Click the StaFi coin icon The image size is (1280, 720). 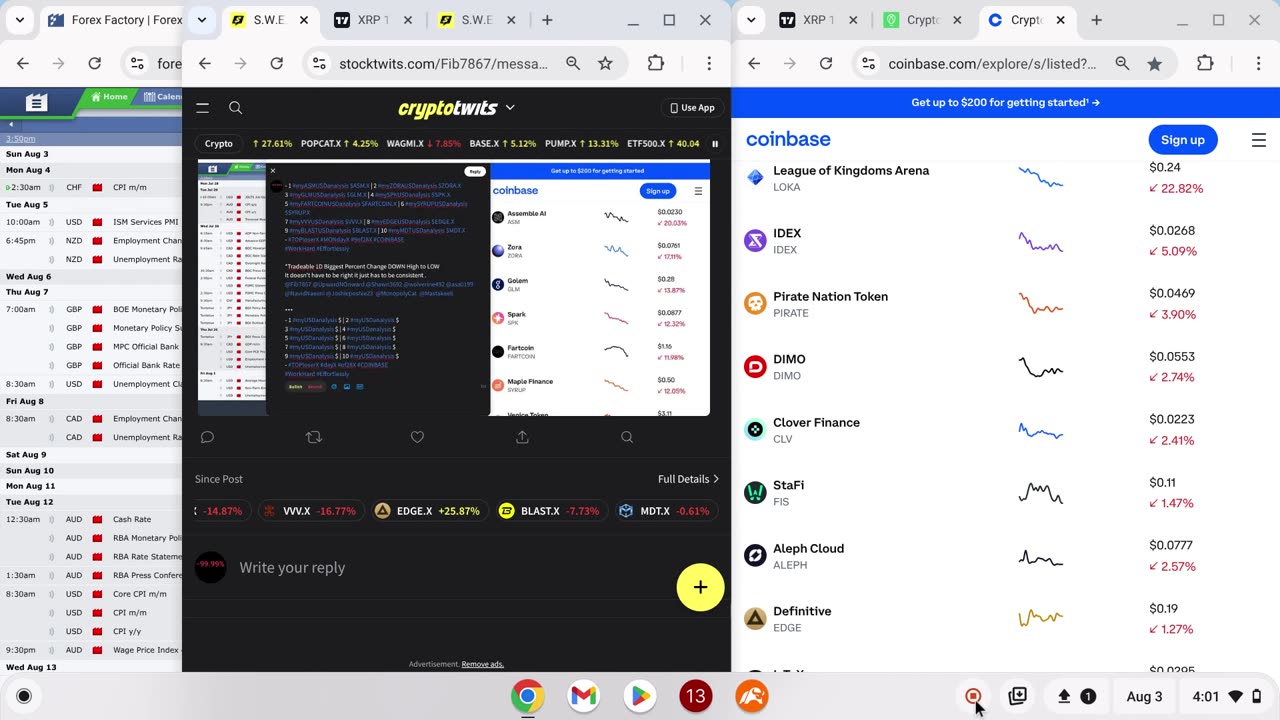coord(755,493)
